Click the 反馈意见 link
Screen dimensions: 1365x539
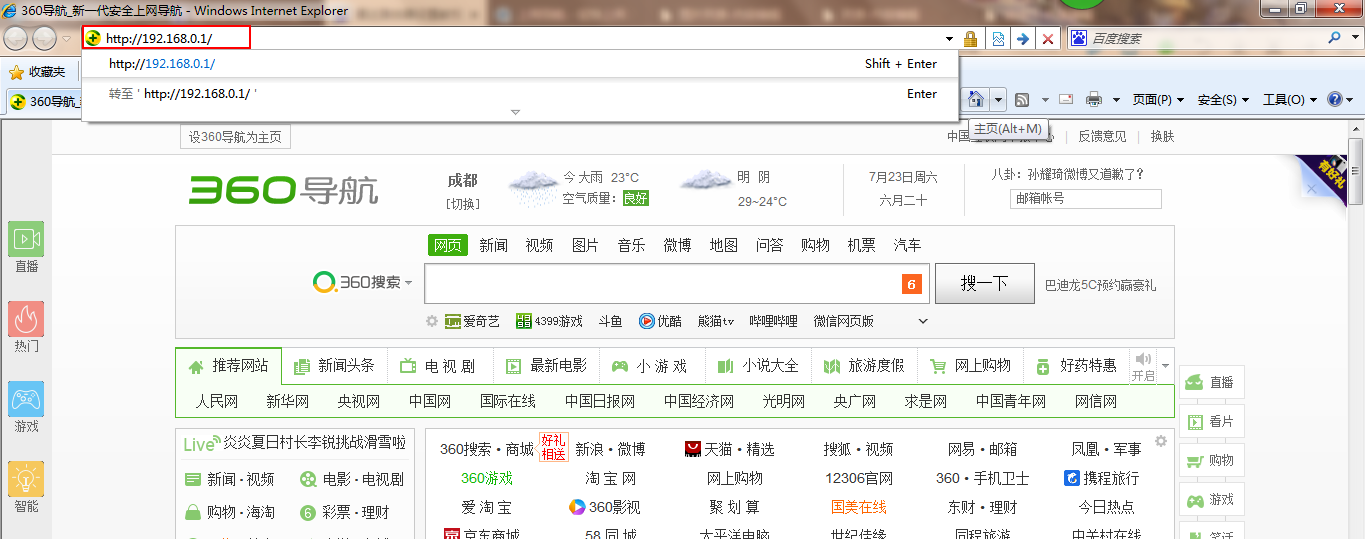1102,137
